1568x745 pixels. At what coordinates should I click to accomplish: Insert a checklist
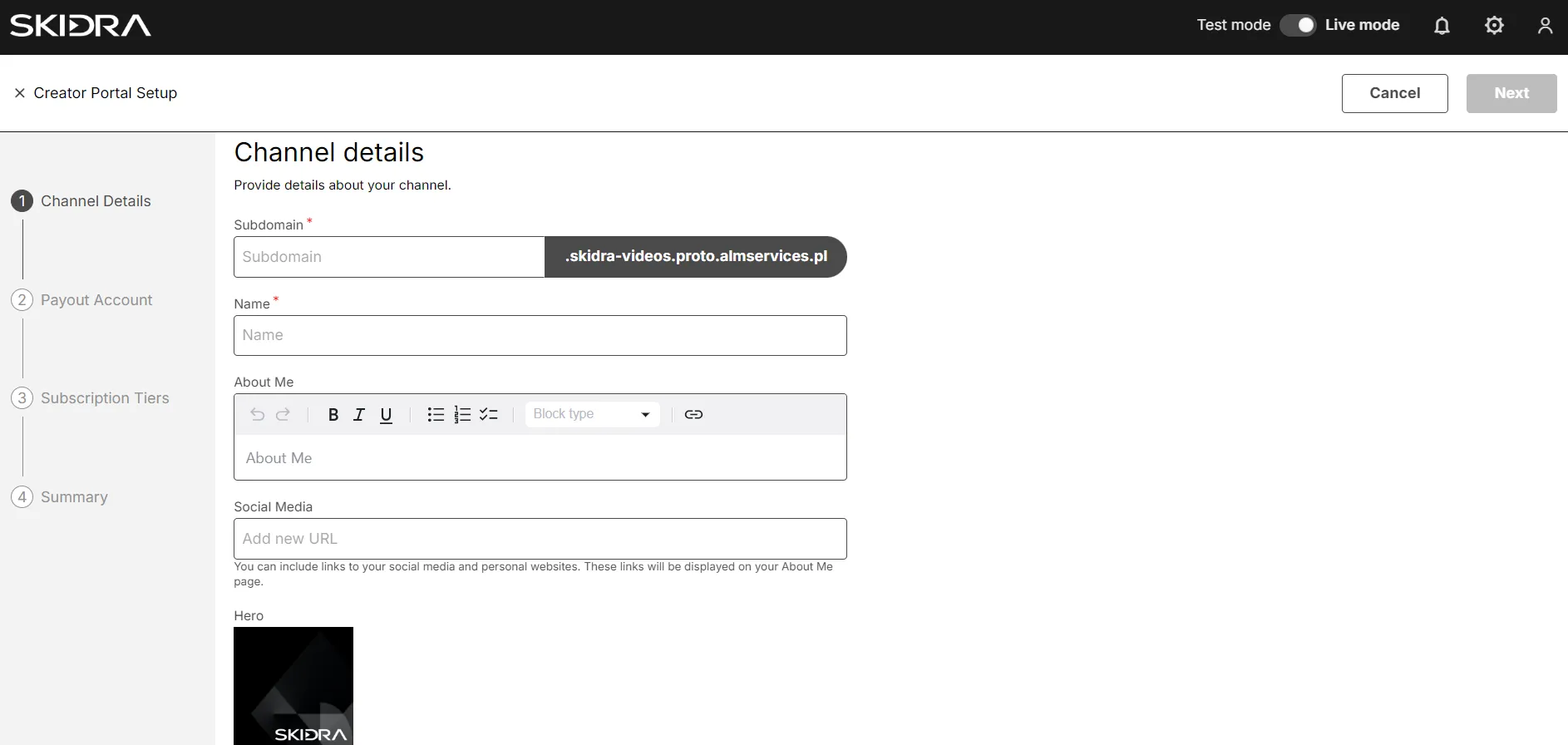(x=489, y=414)
